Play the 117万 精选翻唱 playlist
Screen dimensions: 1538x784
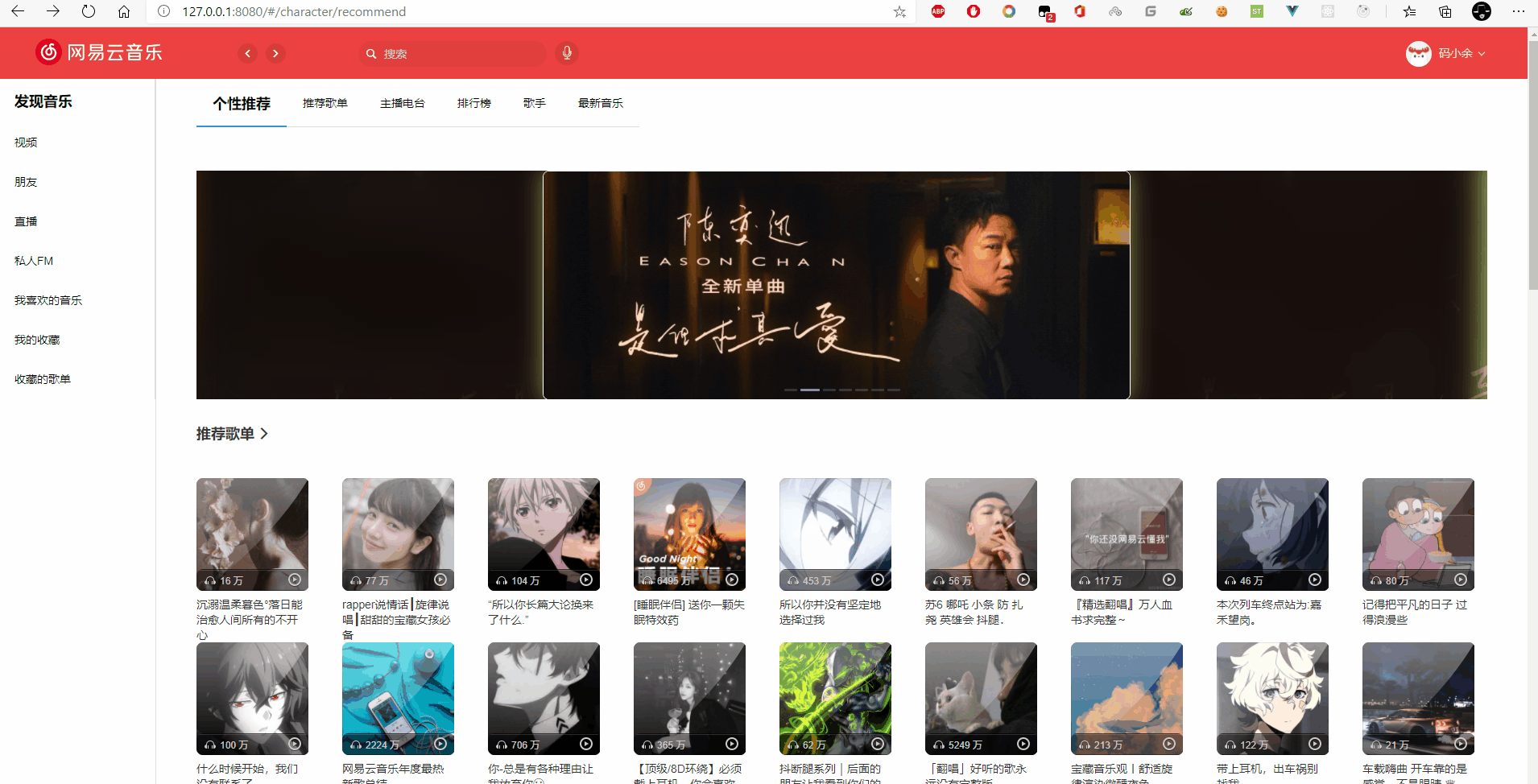[1169, 580]
